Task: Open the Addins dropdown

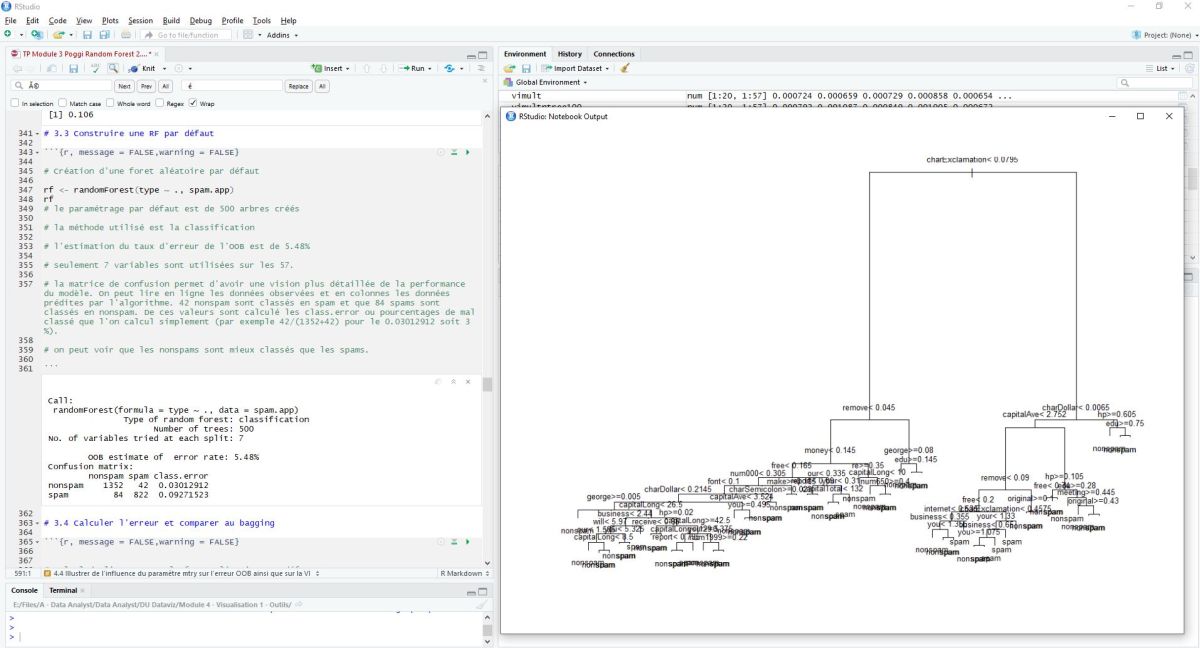Action: click(282, 35)
